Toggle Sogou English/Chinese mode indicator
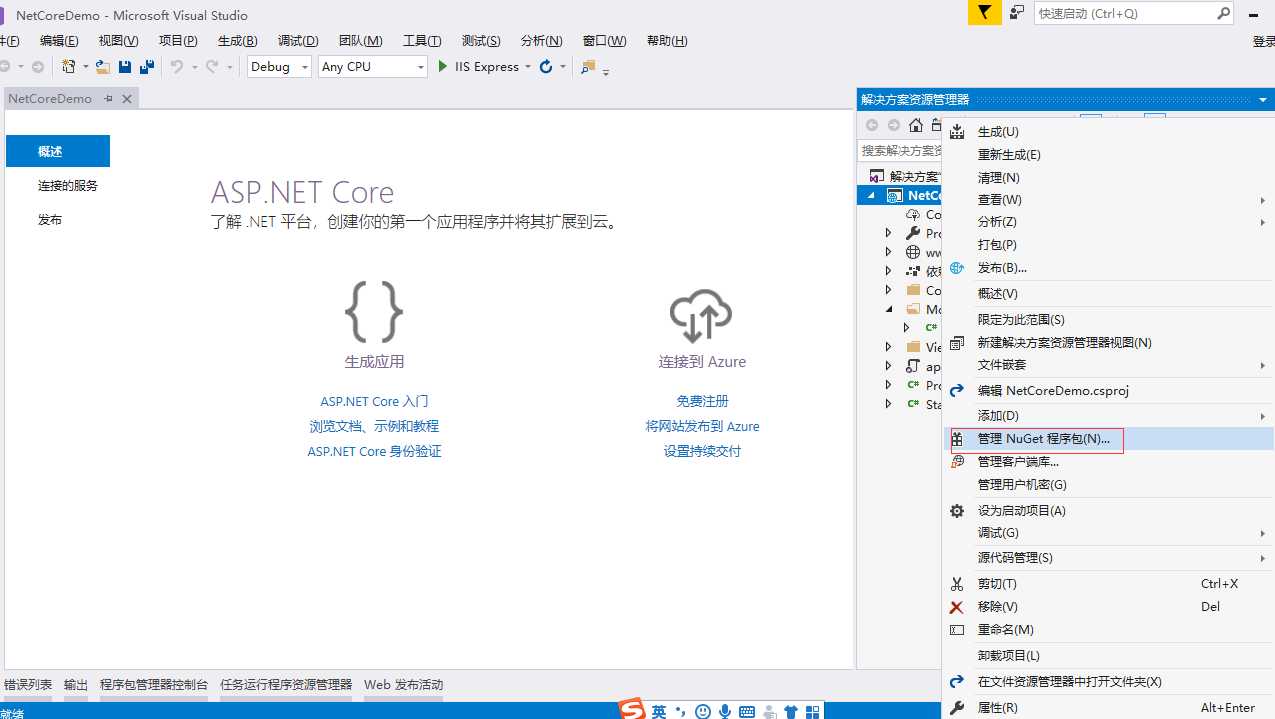 pos(659,711)
